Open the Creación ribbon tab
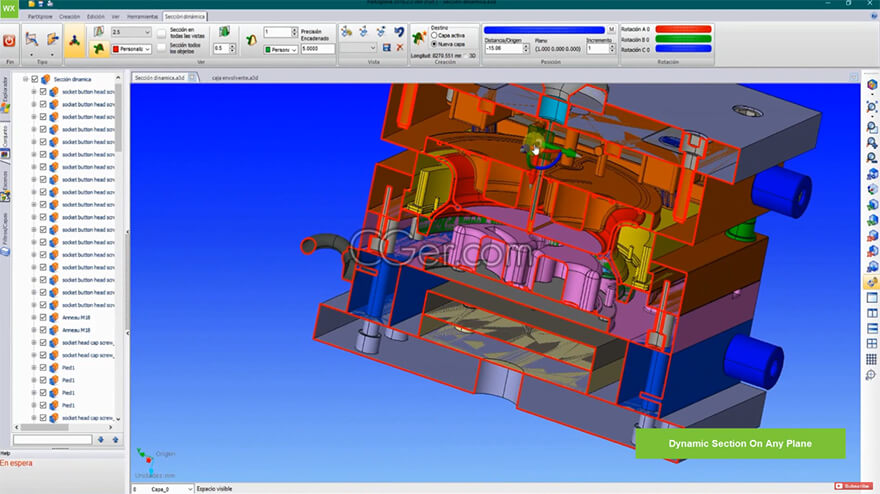This screenshot has height=494, width=880. 70,16
